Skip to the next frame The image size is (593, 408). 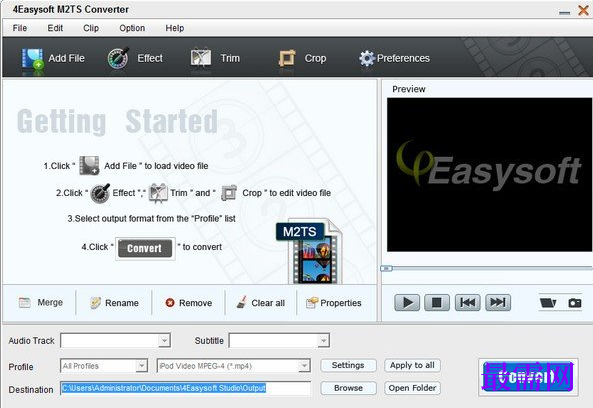(498, 303)
